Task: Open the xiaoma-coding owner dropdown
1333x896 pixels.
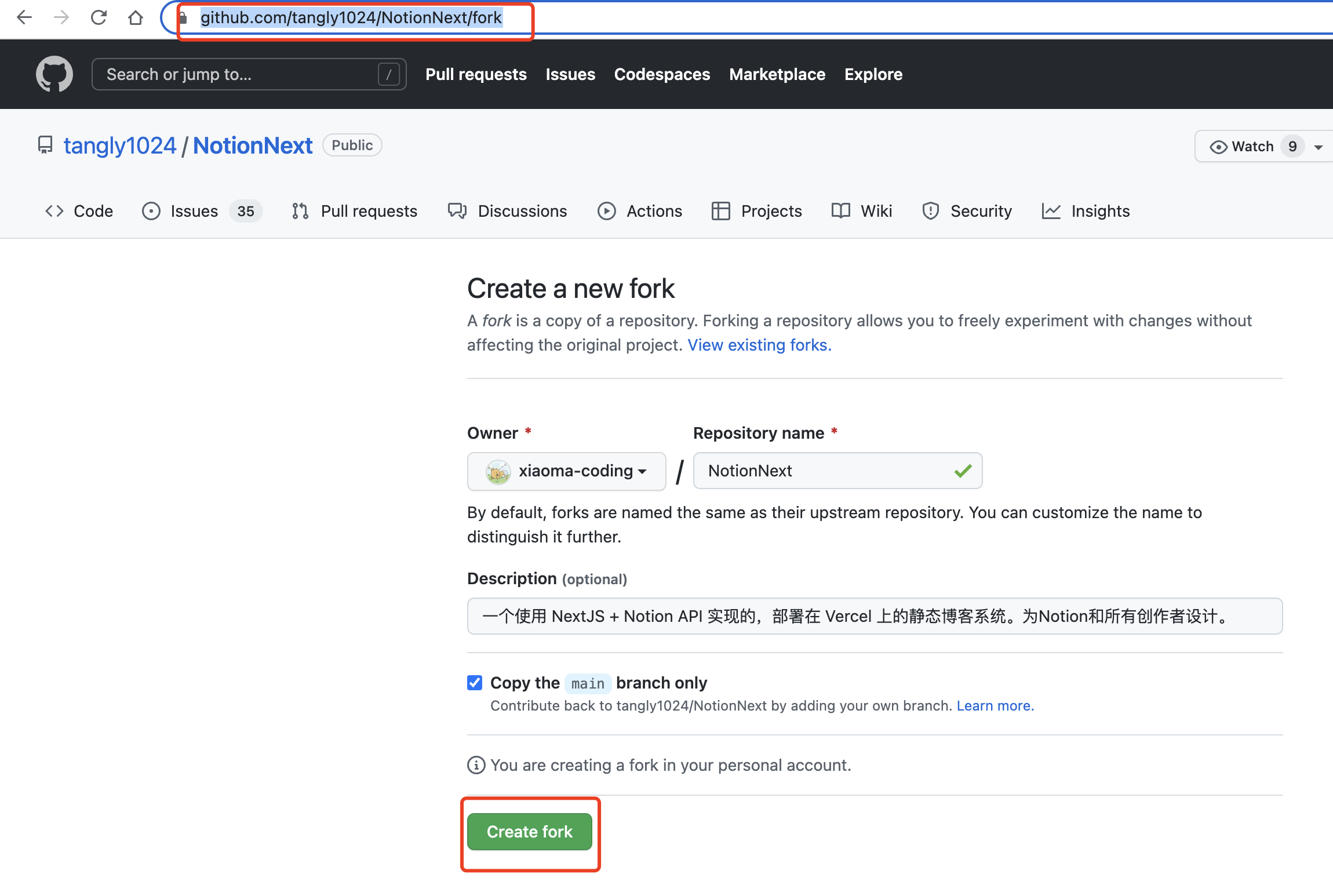Action: tap(566, 471)
